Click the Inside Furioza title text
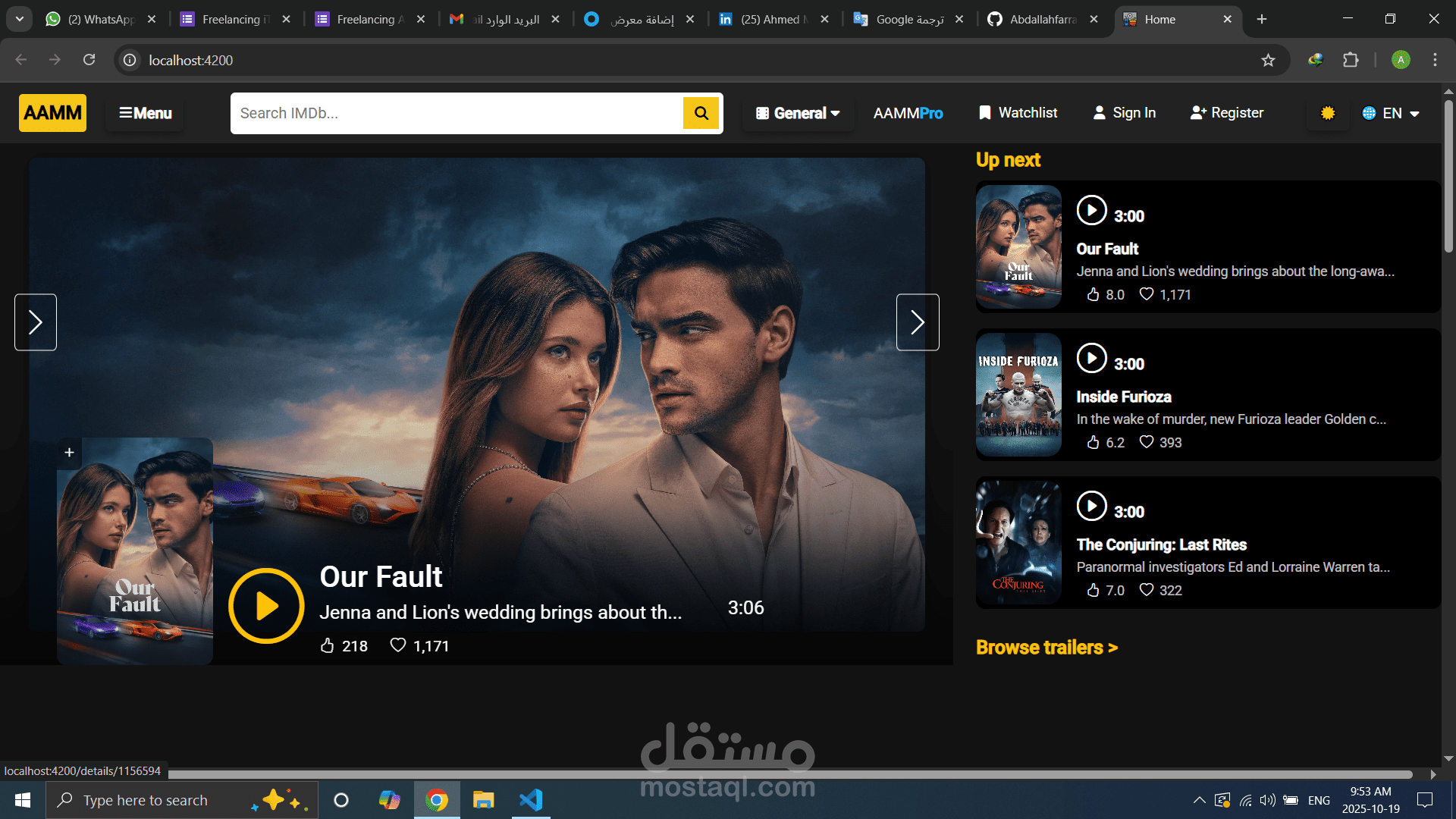This screenshot has width=1456, height=819. (1123, 397)
